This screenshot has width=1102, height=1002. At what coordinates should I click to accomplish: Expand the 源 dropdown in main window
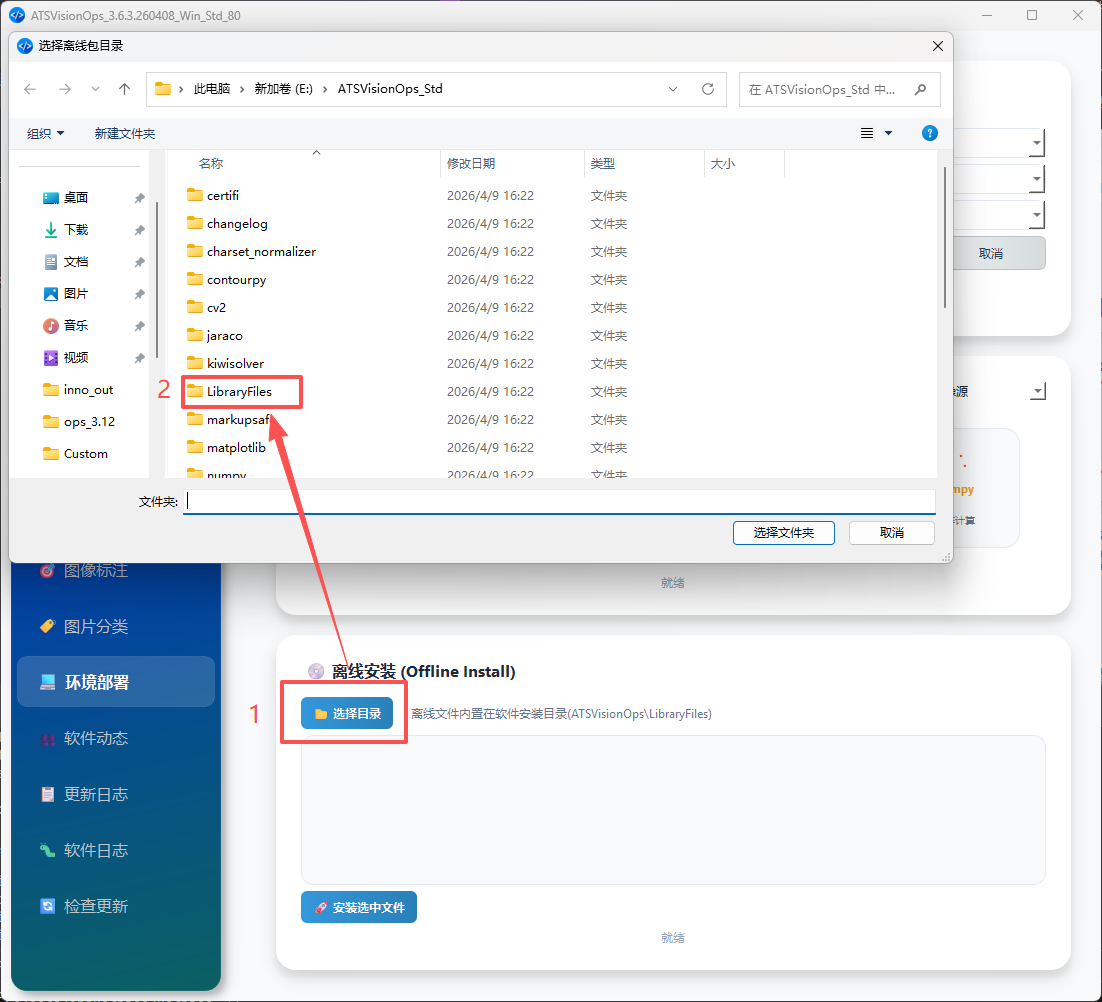(1037, 391)
